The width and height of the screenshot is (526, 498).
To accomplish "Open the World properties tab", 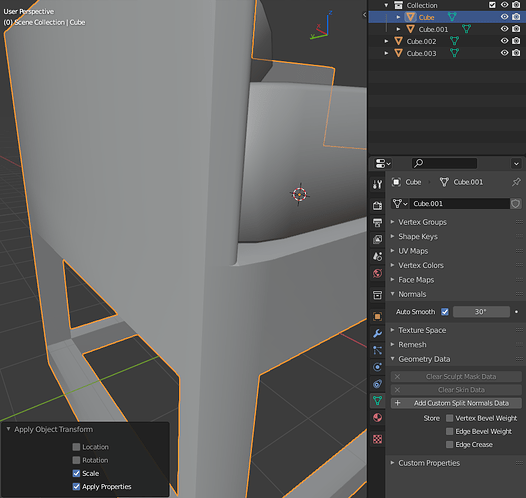I will (377, 273).
